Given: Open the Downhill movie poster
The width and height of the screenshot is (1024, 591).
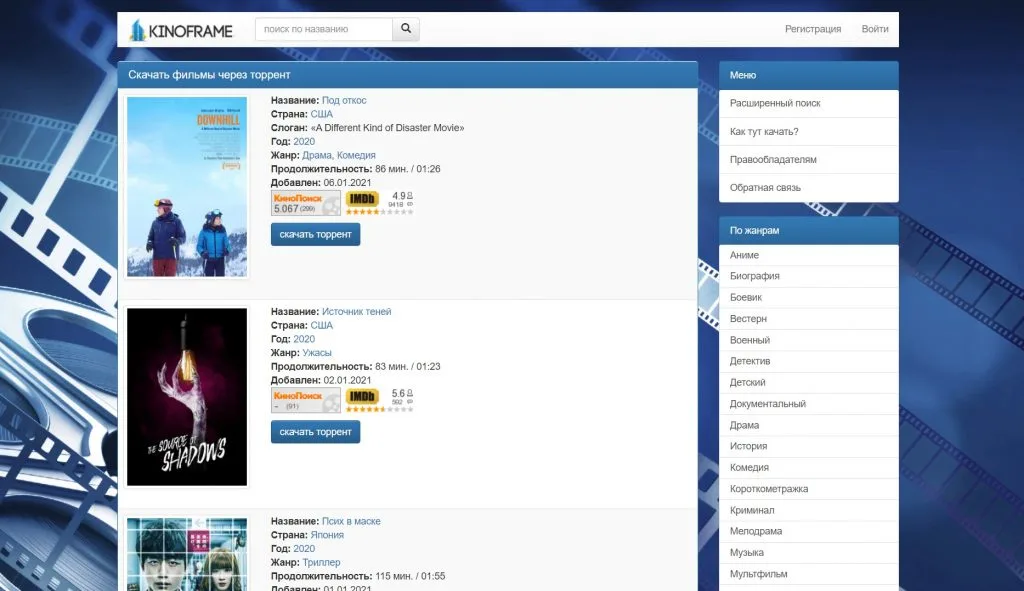Looking at the screenshot, I should coord(187,187).
